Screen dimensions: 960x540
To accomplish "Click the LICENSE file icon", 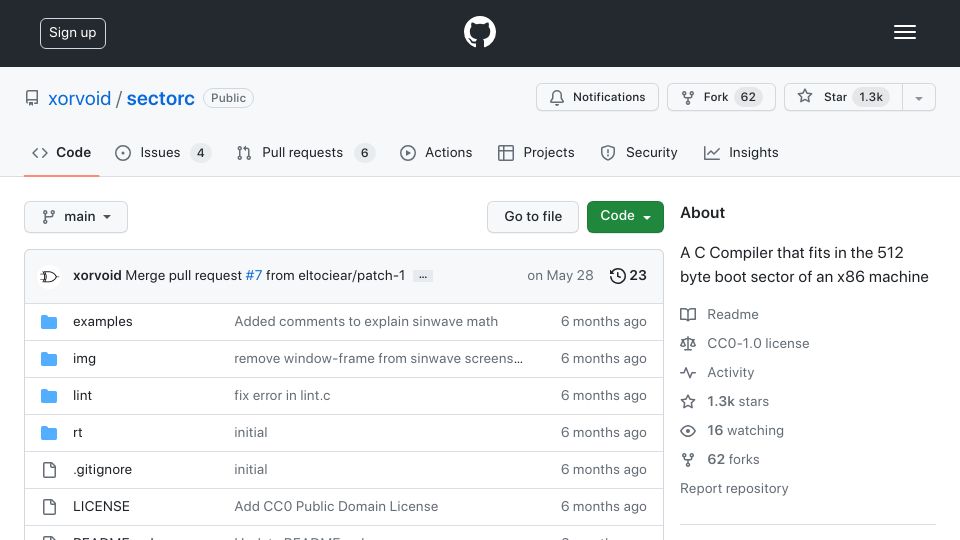I will pyautogui.click(x=49, y=506).
